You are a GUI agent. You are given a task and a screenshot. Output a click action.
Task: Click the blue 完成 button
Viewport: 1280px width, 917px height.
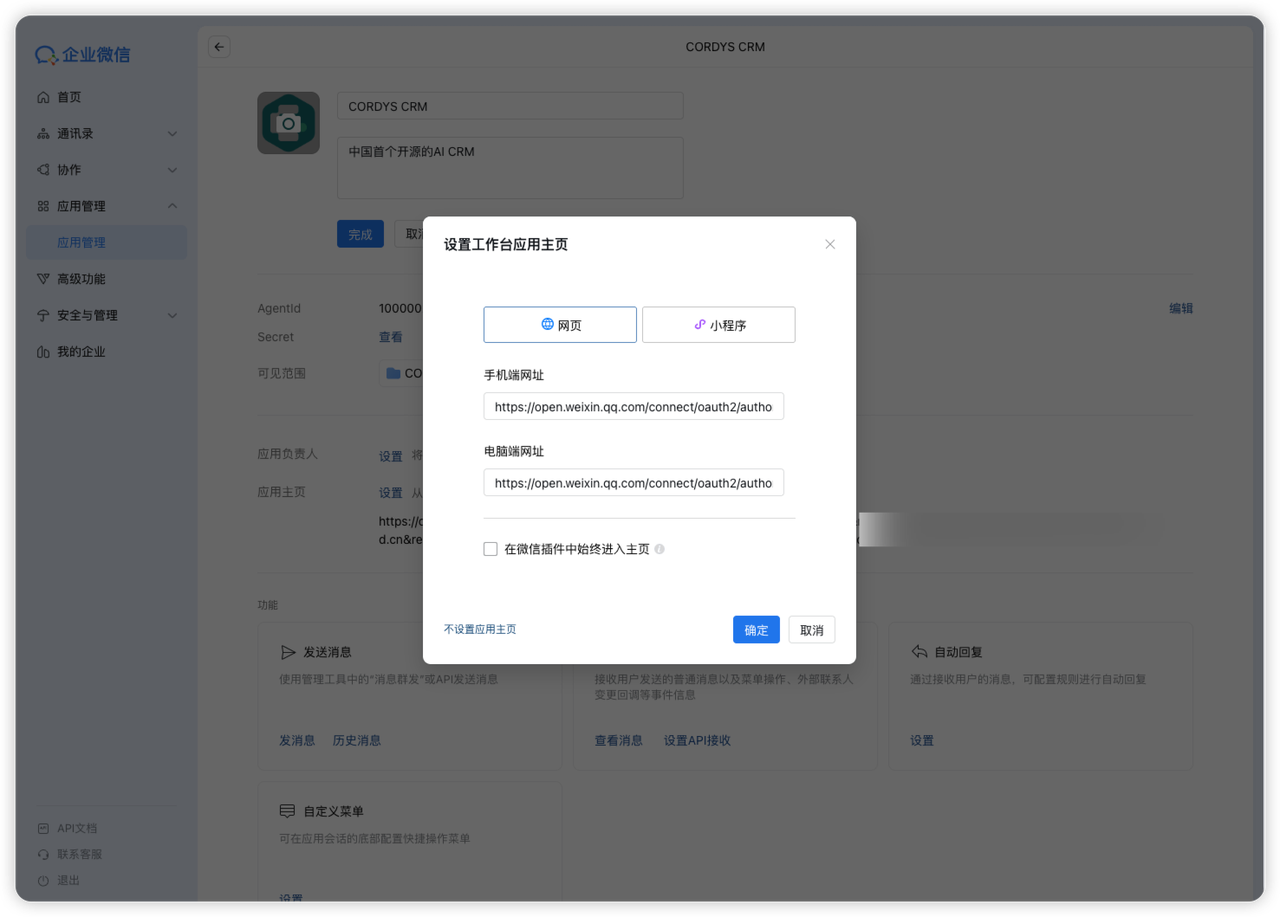(360, 234)
